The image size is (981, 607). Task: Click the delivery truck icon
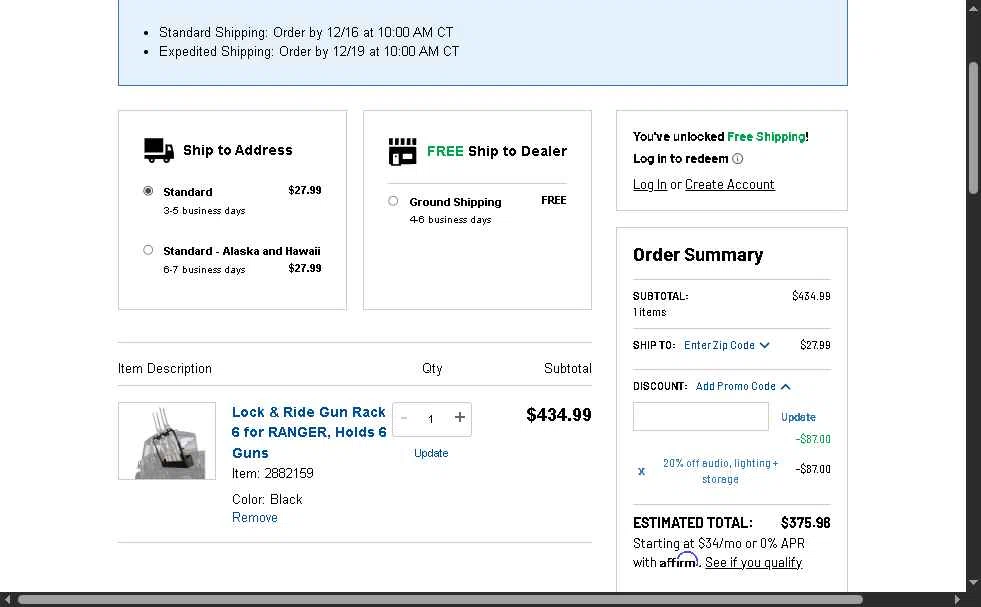[159, 150]
